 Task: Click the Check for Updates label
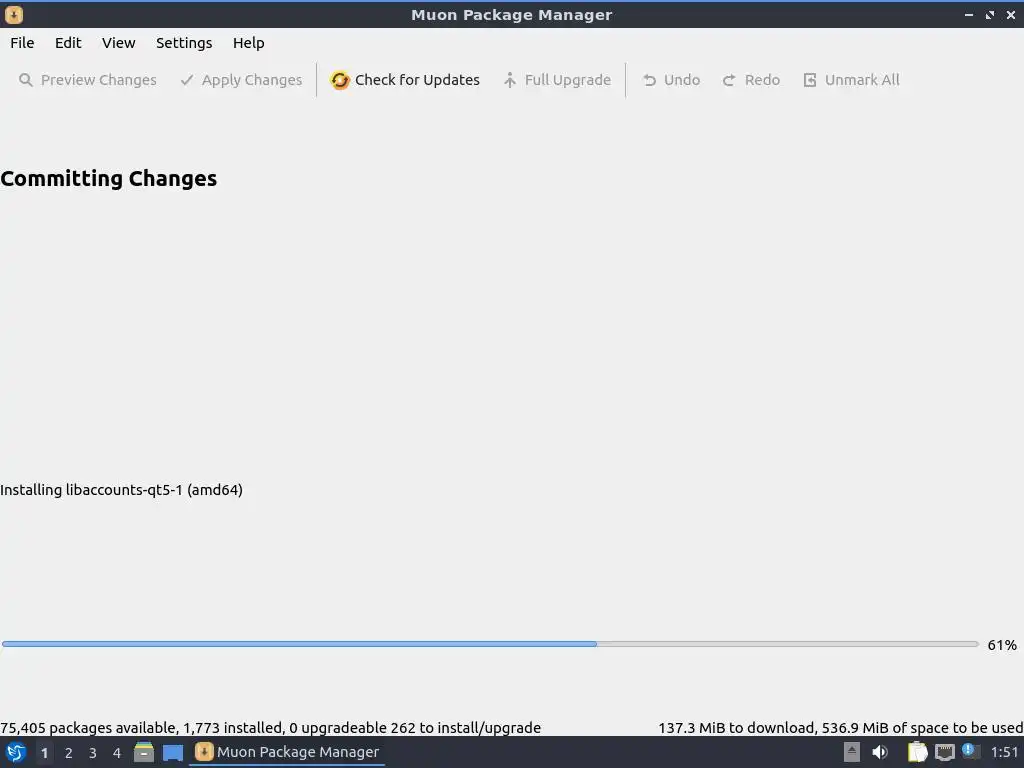(417, 80)
